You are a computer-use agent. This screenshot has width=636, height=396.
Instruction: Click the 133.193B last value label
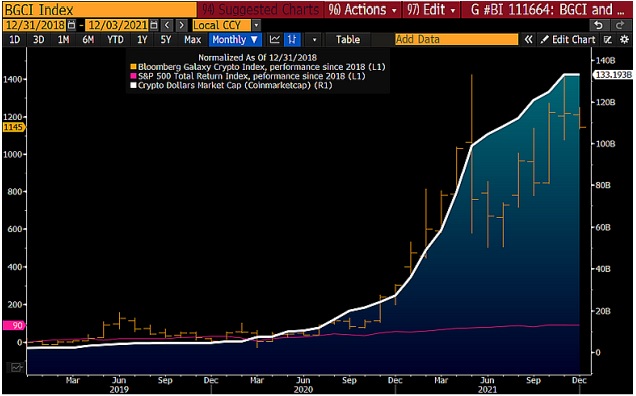pyautogui.click(x=613, y=75)
